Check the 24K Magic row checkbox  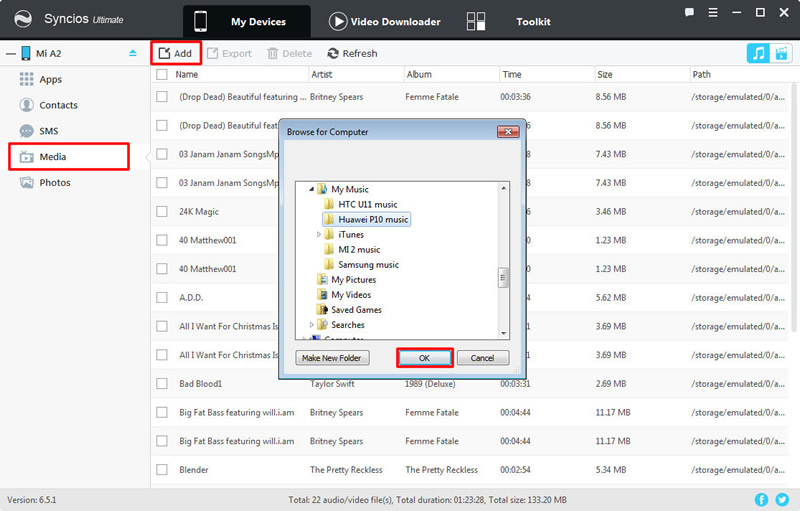click(x=162, y=211)
